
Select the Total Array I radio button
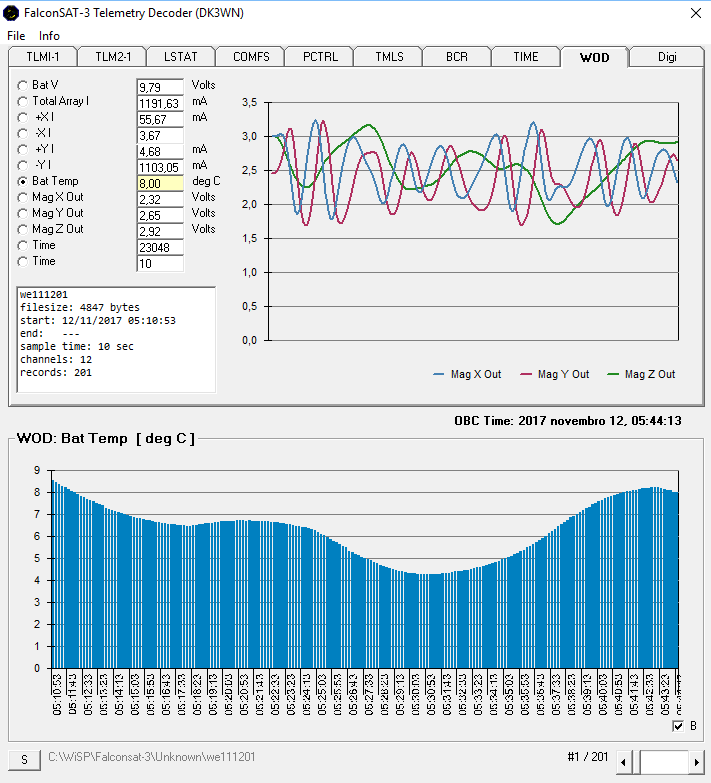pos(23,102)
